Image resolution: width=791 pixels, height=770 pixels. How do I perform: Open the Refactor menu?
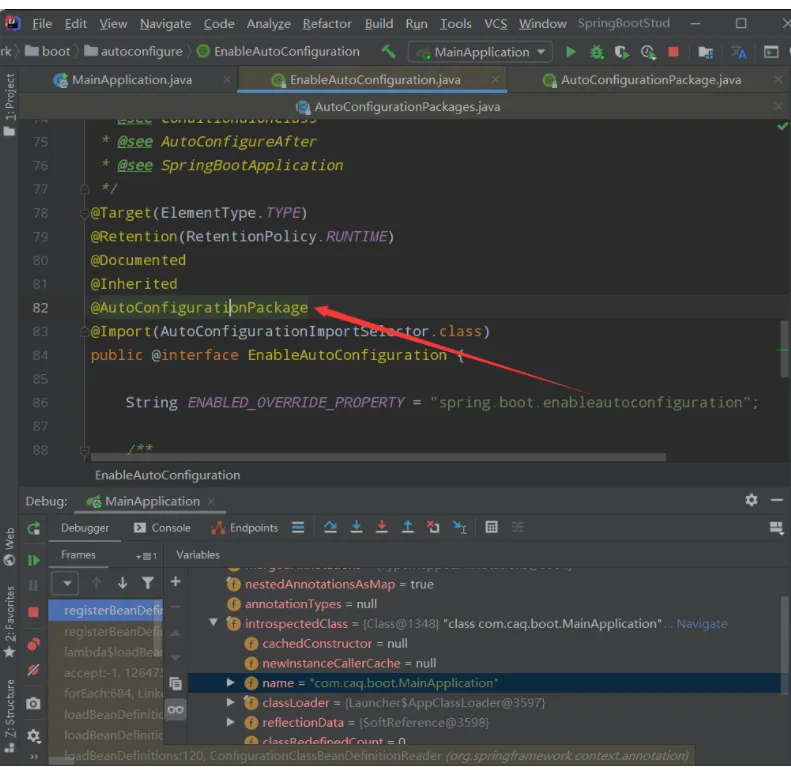click(326, 23)
